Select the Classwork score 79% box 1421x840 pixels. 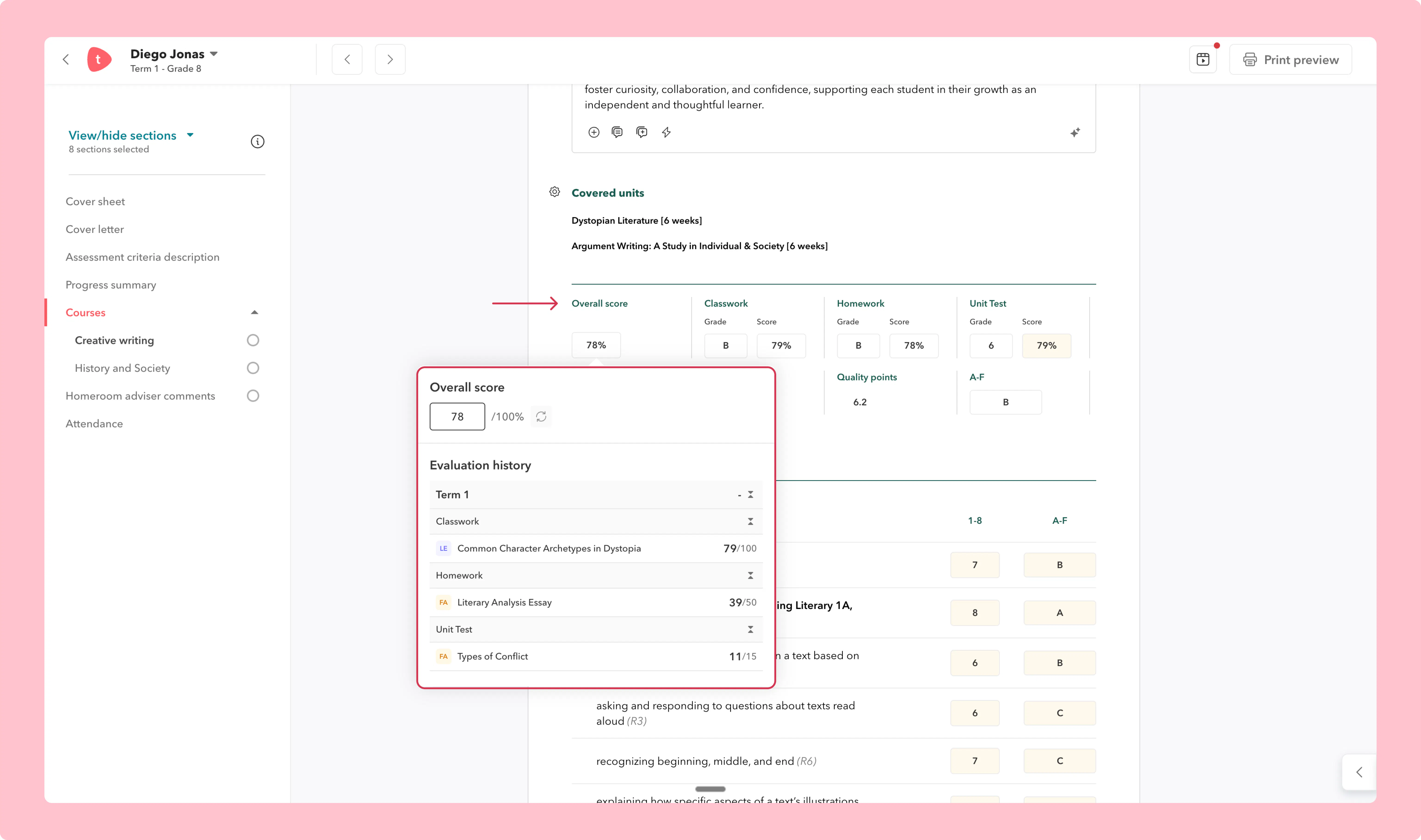(781, 345)
